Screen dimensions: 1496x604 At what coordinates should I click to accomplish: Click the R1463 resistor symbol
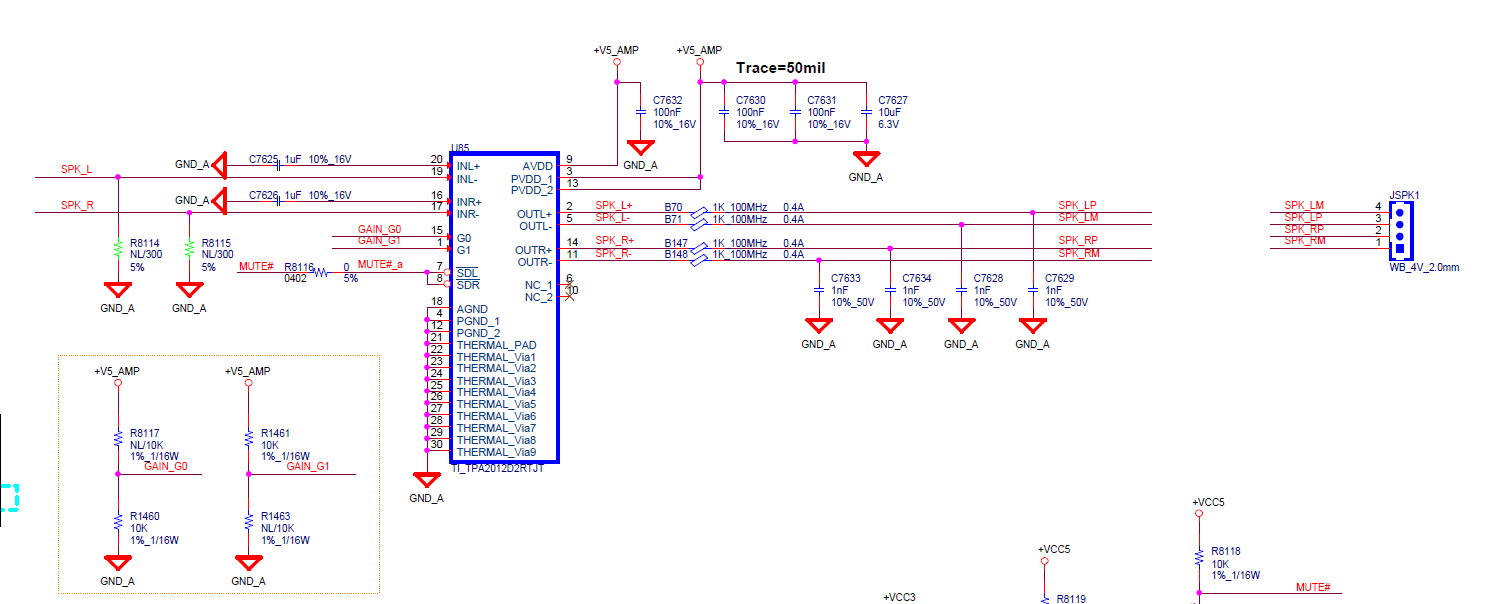(248, 522)
